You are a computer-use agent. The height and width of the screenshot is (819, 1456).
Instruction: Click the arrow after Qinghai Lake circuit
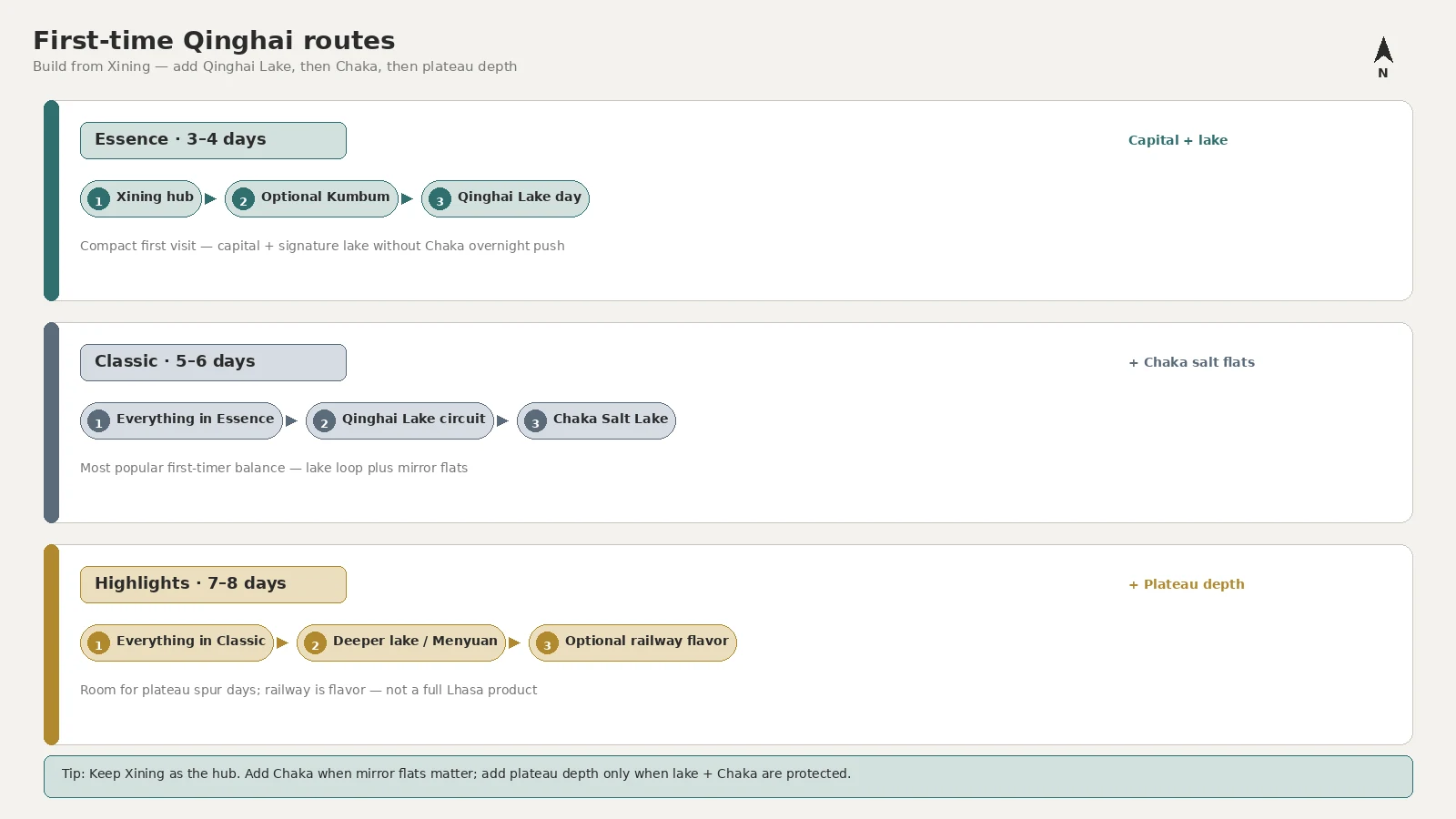pyautogui.click(x=502, y=420)
